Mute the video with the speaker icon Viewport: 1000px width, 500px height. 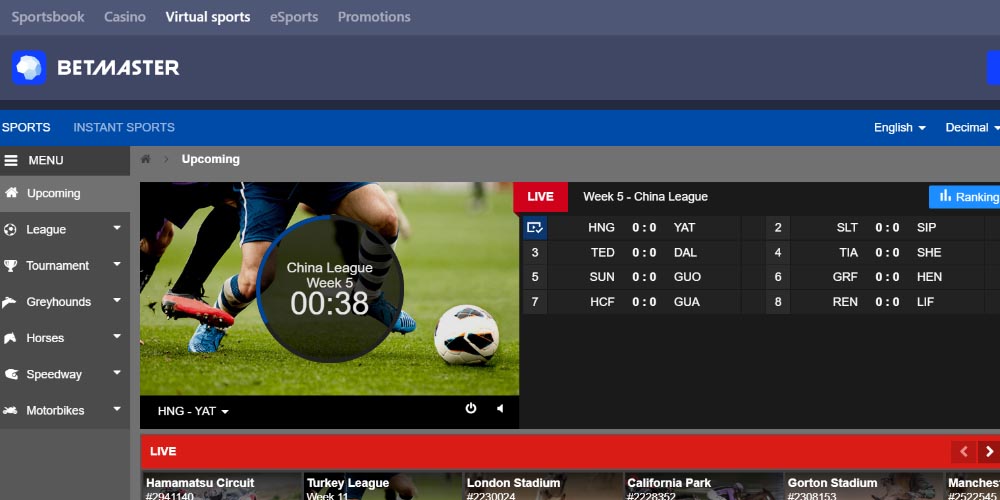pos(499,408)
